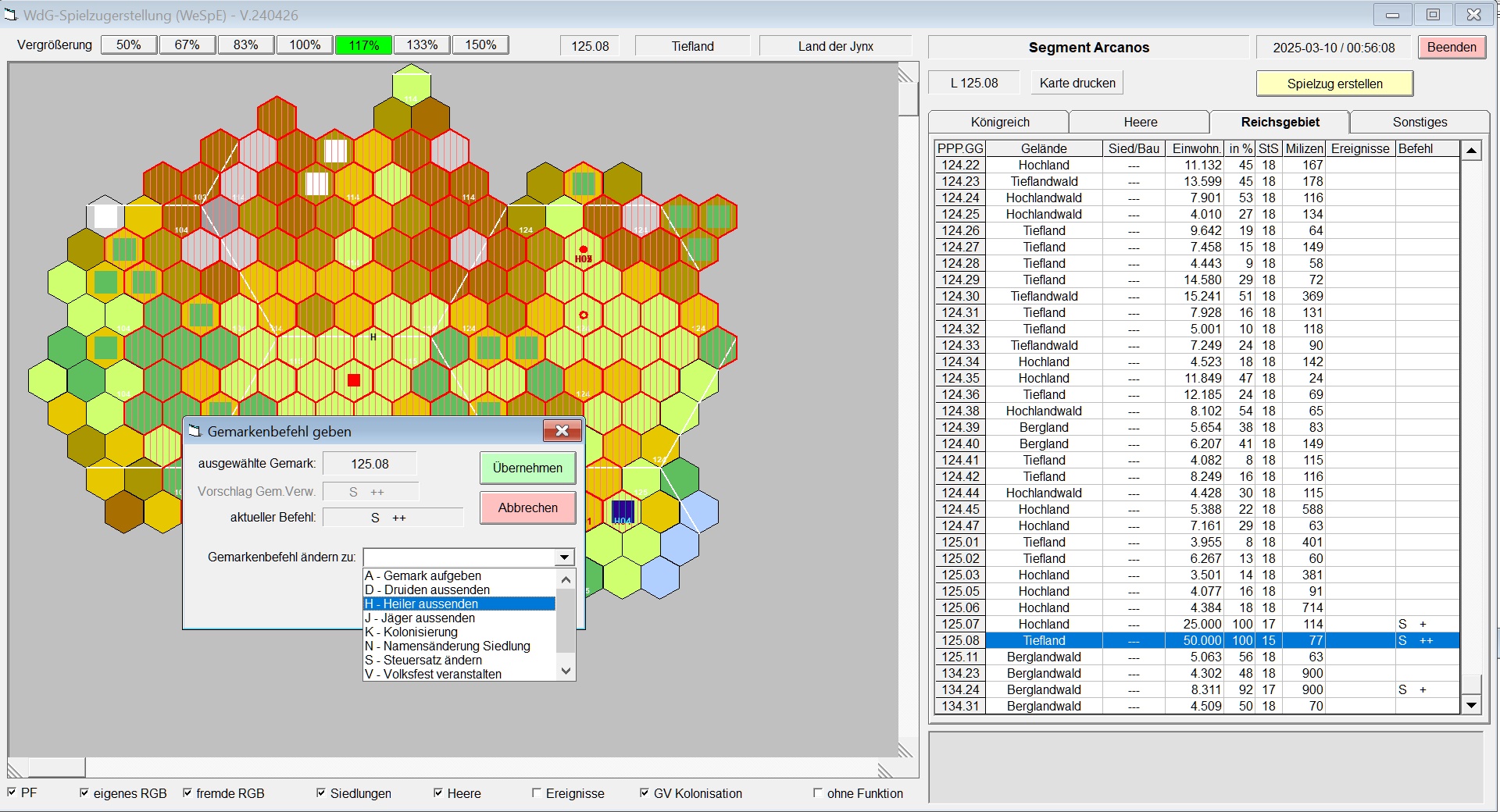Click the Einwohn. column header
Viewport: 1500px width, 812px height.
point(1195,148)
